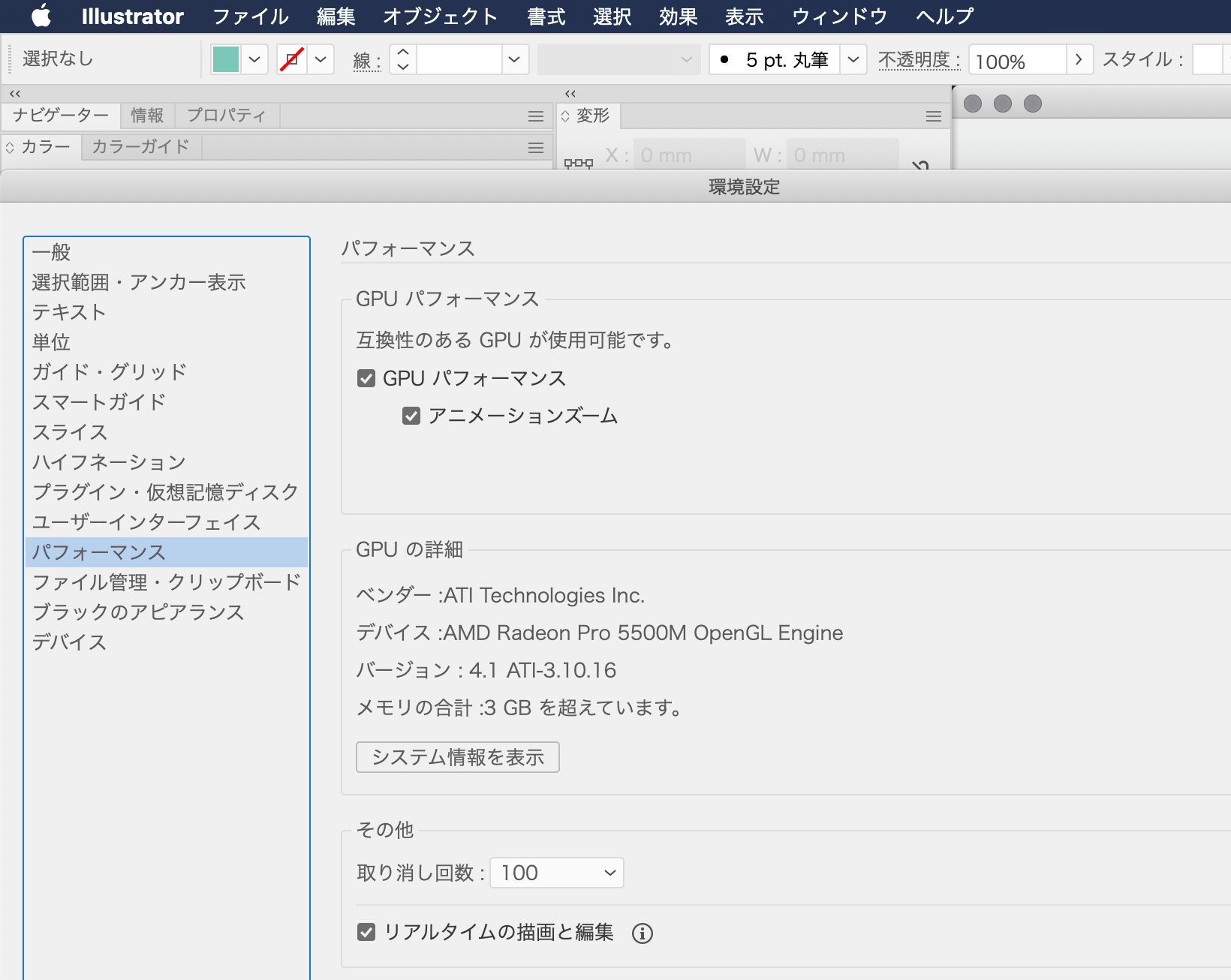Select テキスト preferences category
The height and width of the screenshot is (980, 1231).
[167, 312]
